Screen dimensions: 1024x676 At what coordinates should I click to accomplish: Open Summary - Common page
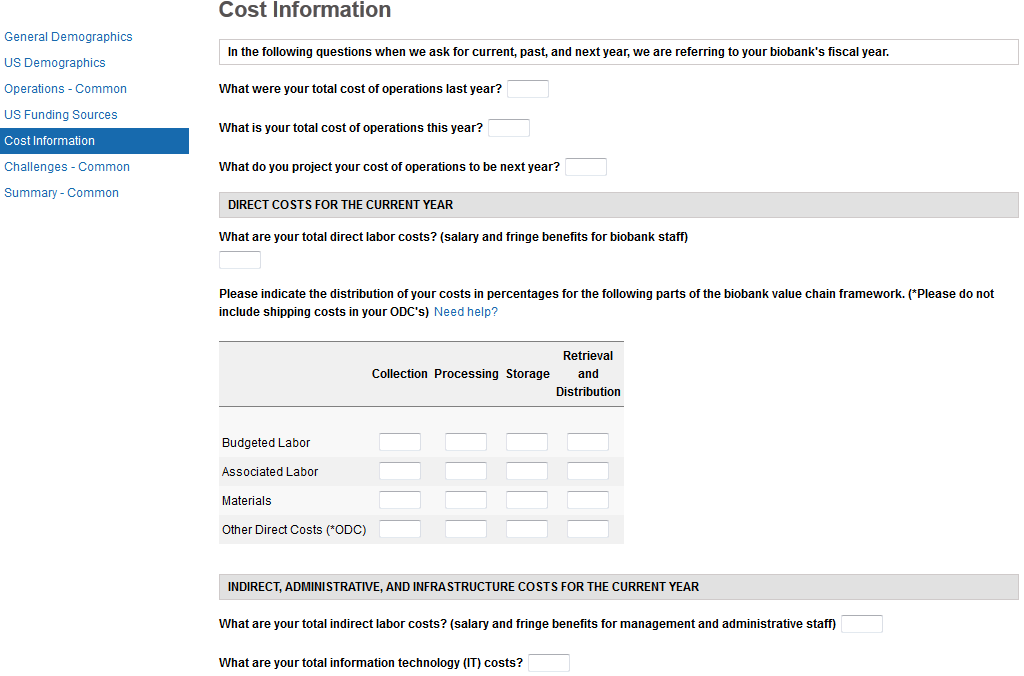click(61, 193)
